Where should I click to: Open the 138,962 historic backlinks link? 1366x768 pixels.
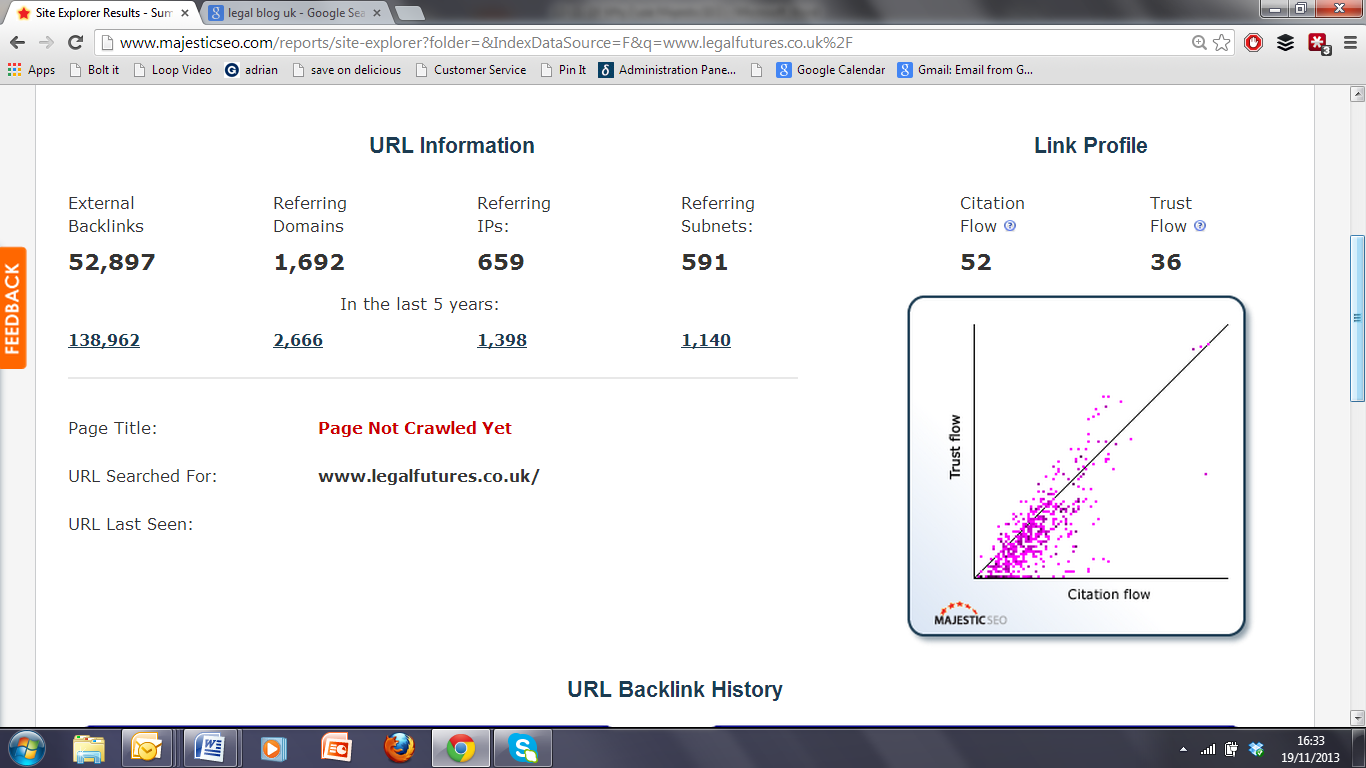[x=104, y=340]
